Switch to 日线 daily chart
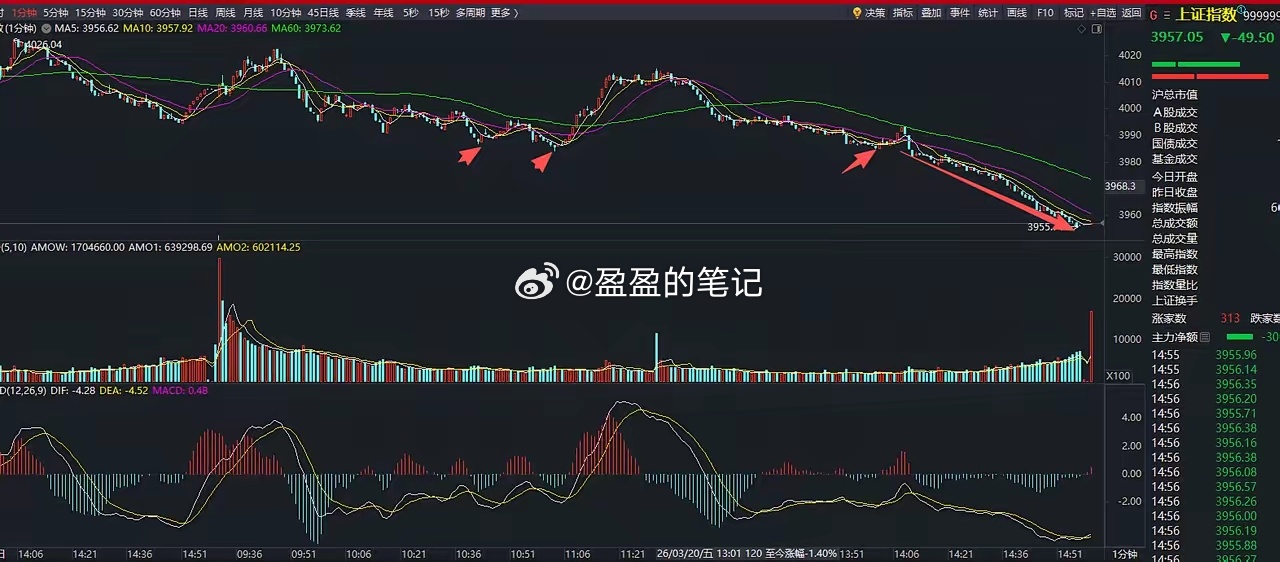This screenshot has height=562, width=1280. (198, 13)
